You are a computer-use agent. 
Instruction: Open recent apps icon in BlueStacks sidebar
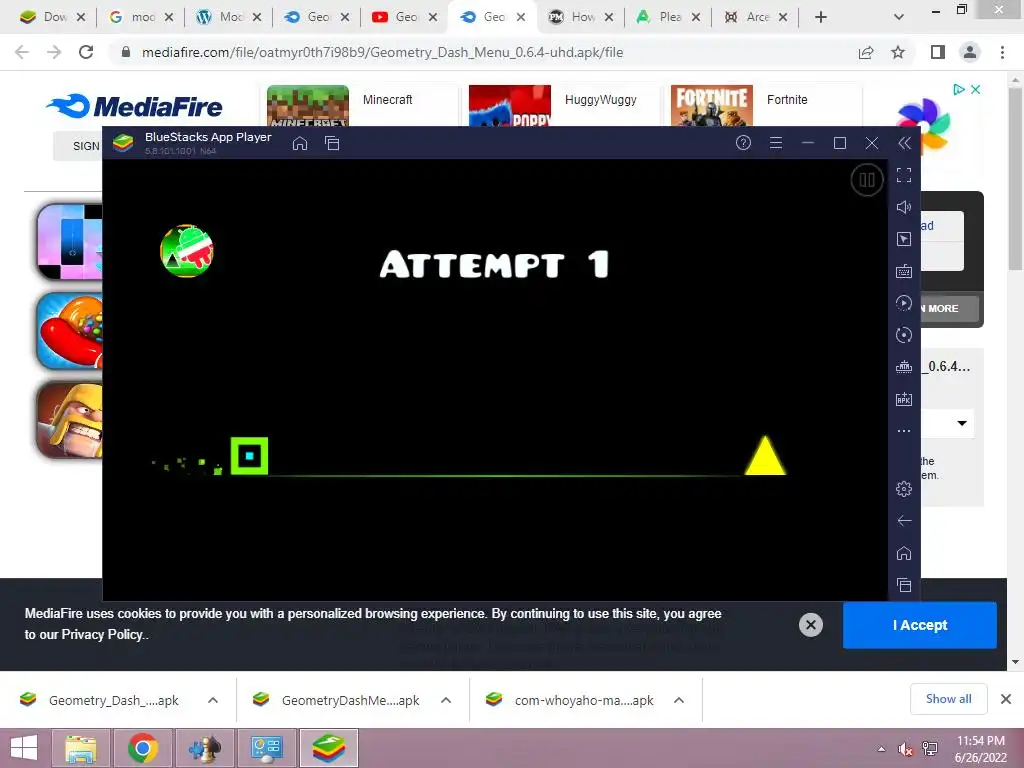(904, 585)
